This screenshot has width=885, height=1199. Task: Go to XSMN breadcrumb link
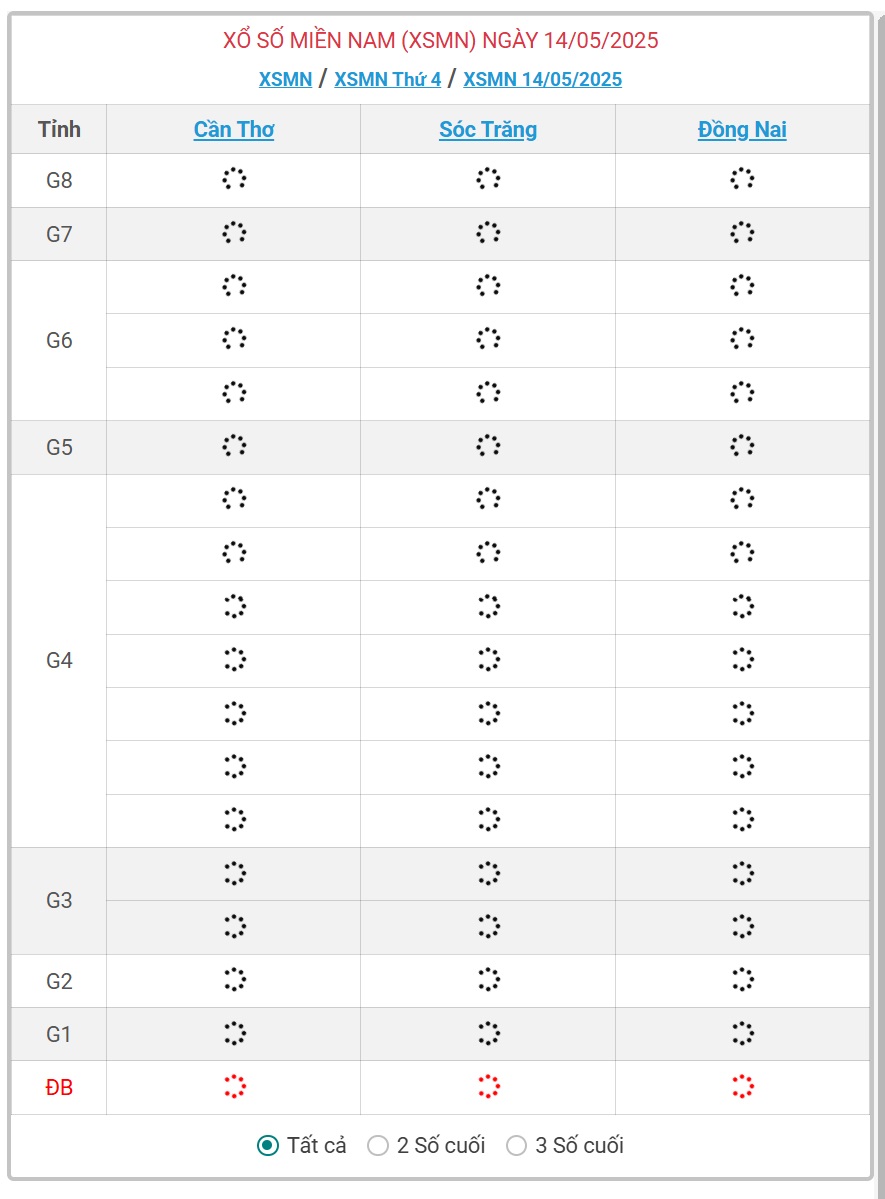[285, 79]
